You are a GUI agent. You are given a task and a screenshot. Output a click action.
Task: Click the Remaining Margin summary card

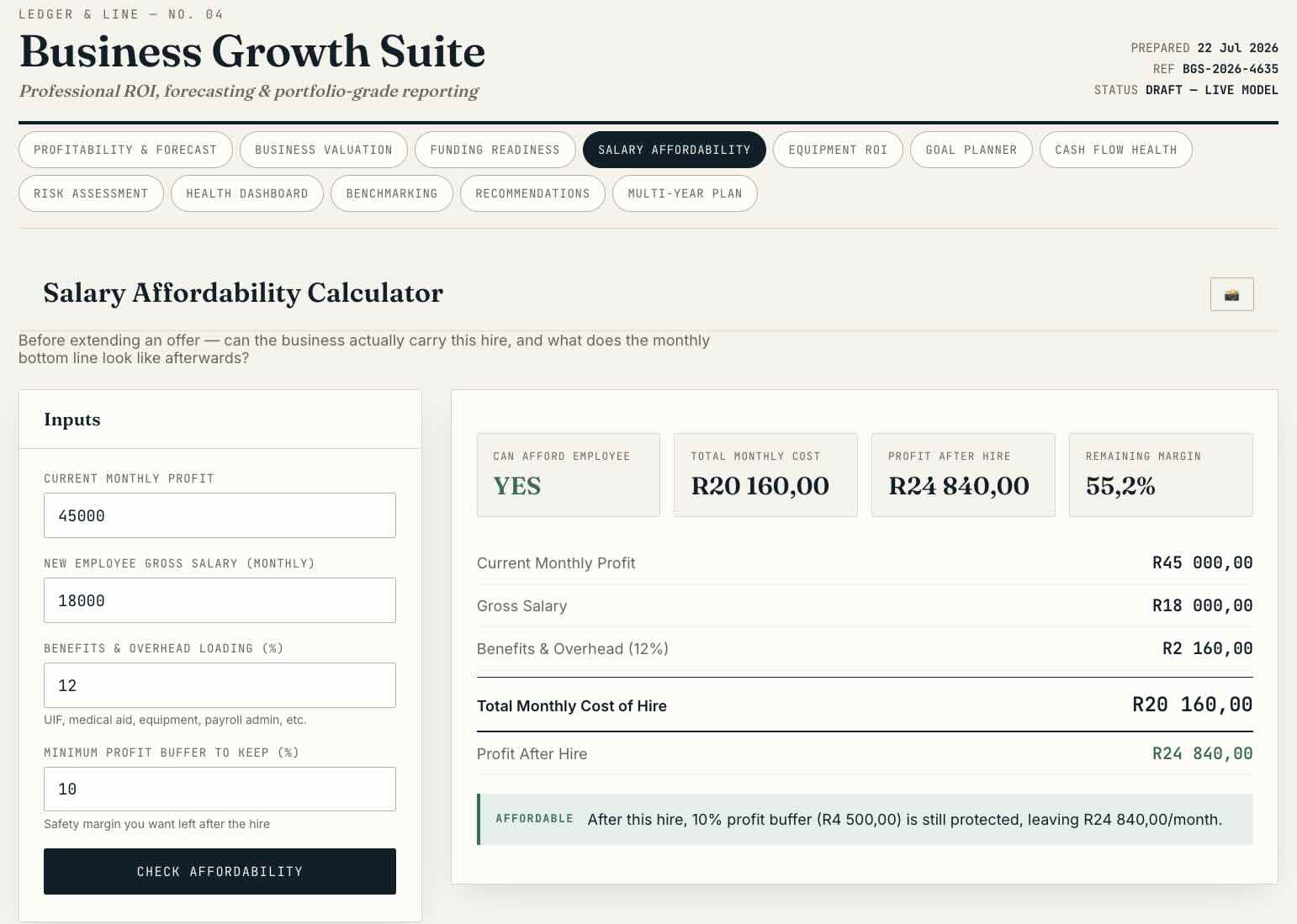[x=1161, y=475]
